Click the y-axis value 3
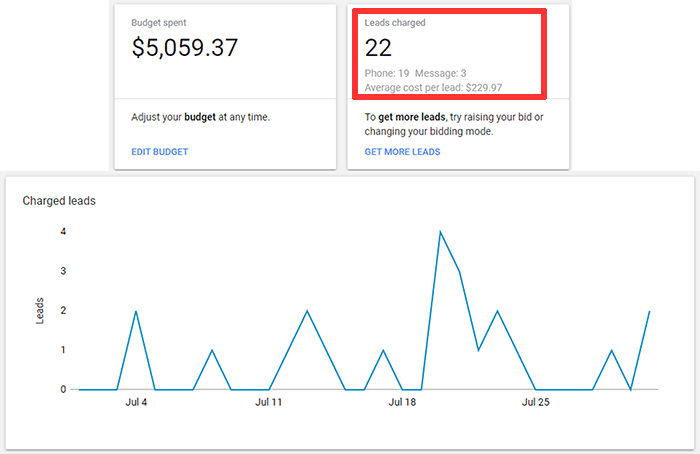 click(x=63, y=271)
